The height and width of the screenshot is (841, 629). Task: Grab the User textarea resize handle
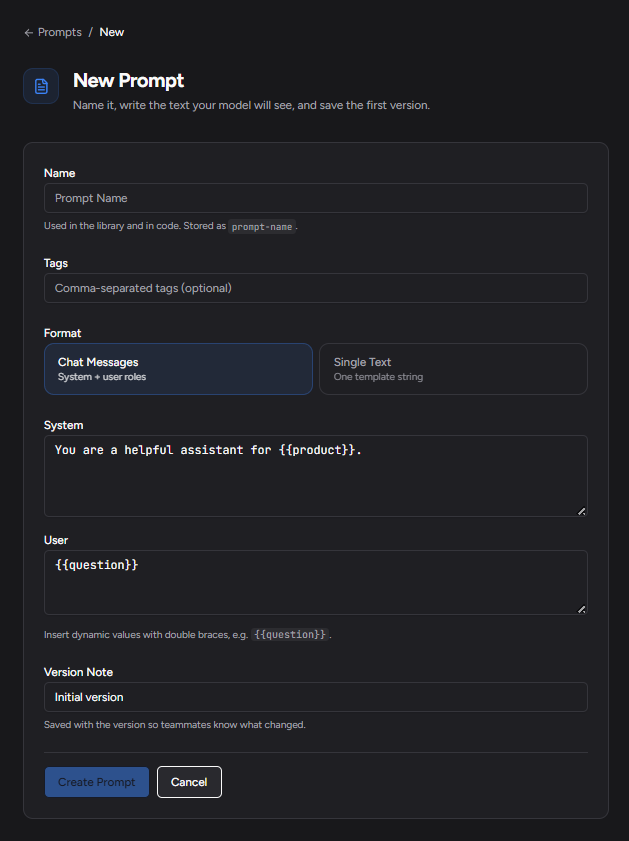(581, 609)
